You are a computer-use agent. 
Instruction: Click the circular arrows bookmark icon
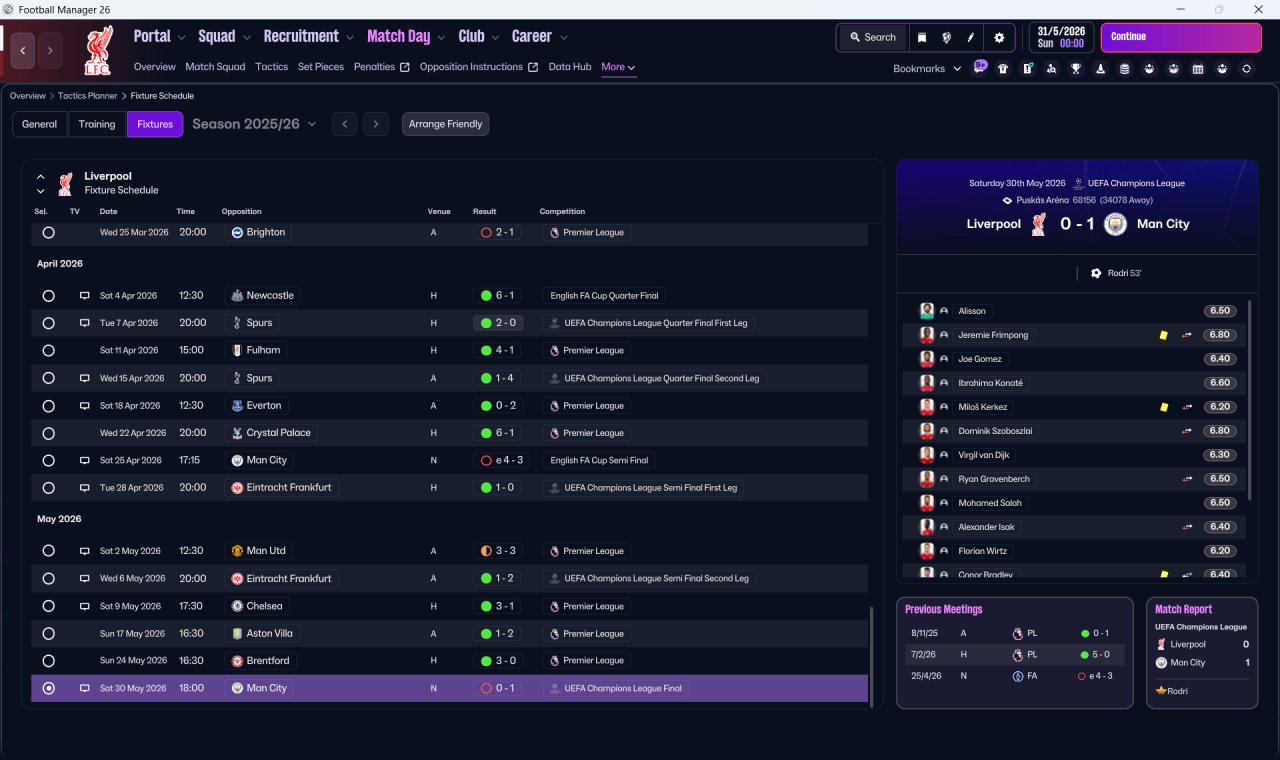(x=1246, y=69)
